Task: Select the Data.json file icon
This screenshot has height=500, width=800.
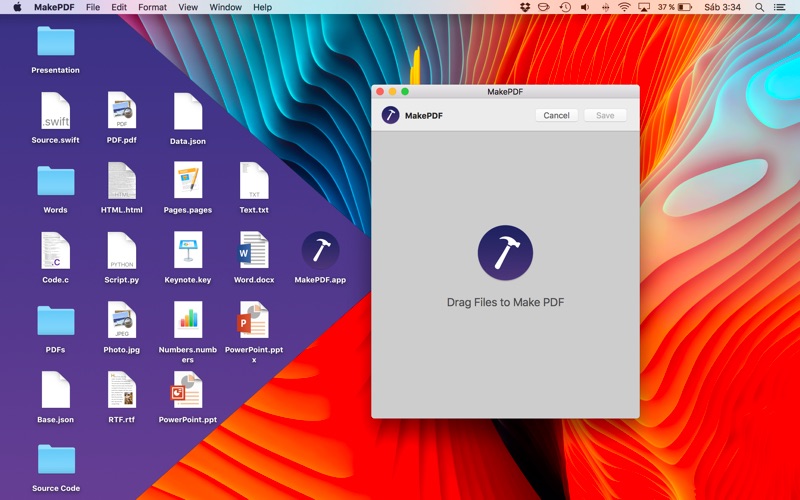Action: [188, 112]
